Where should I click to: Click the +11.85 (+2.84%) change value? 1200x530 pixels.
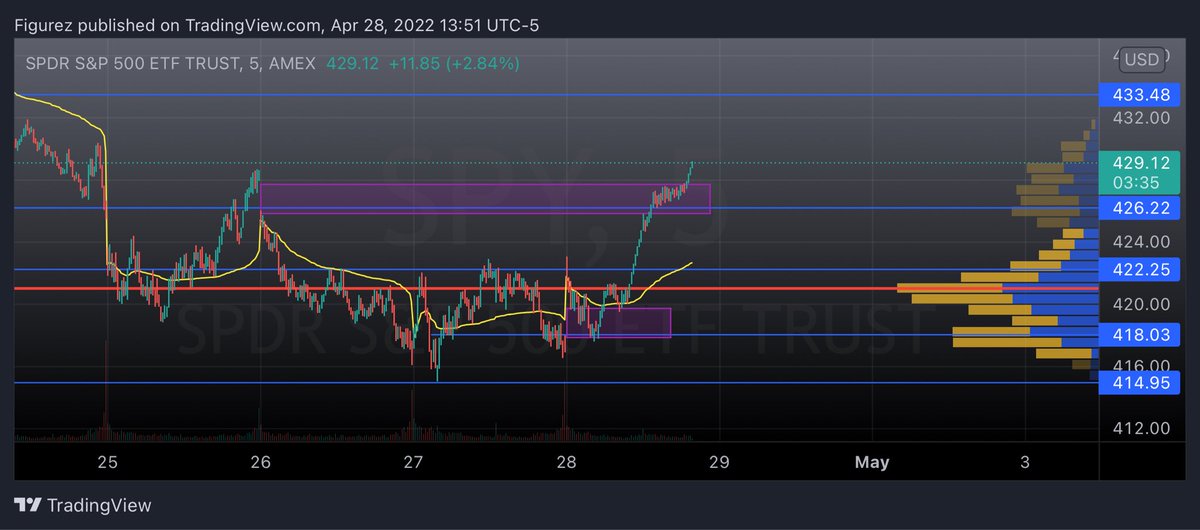coord(454,63)
